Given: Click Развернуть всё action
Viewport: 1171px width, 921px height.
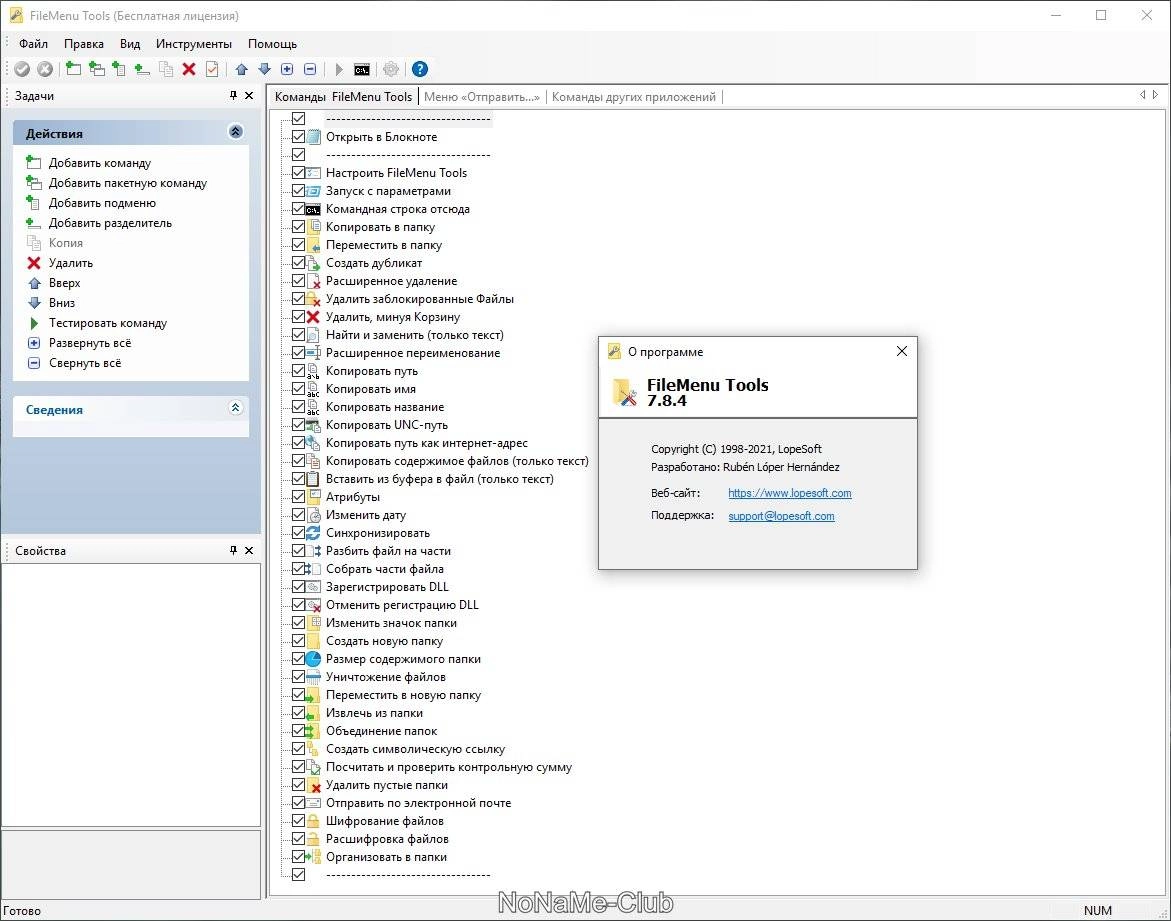Looking at the screenshot, I should 90,343.
